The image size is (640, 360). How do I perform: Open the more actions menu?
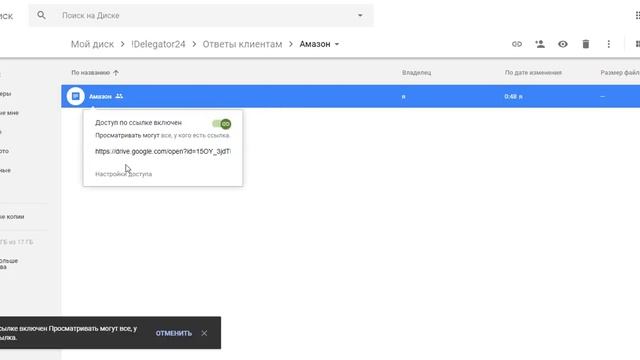[x=609, y=44]
